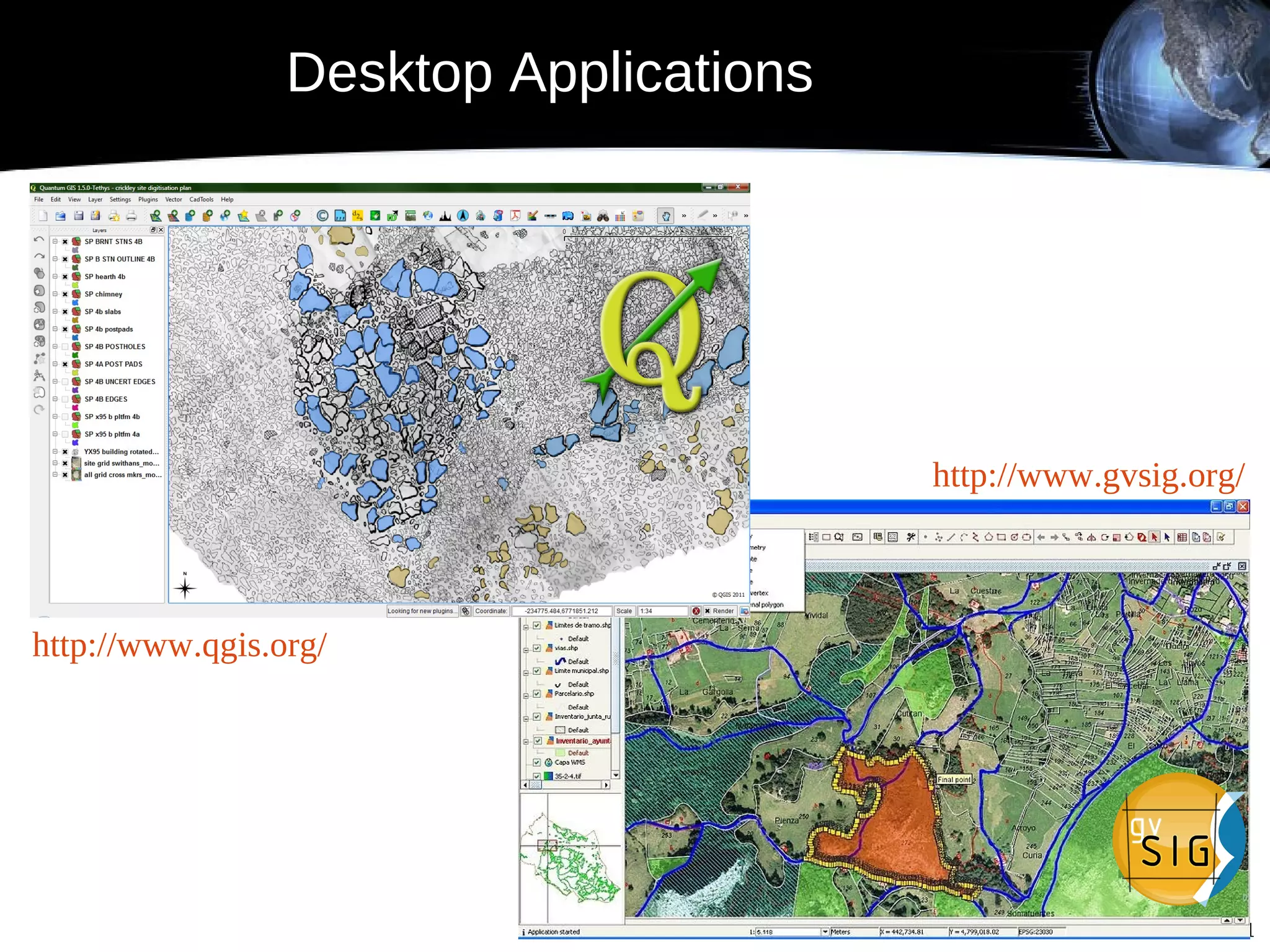Image resolution: width=1270 pixels, height=952 pixels.
Task: Toggle visibility of SP hearth 4b layer
Action: [x=65, y=277]
